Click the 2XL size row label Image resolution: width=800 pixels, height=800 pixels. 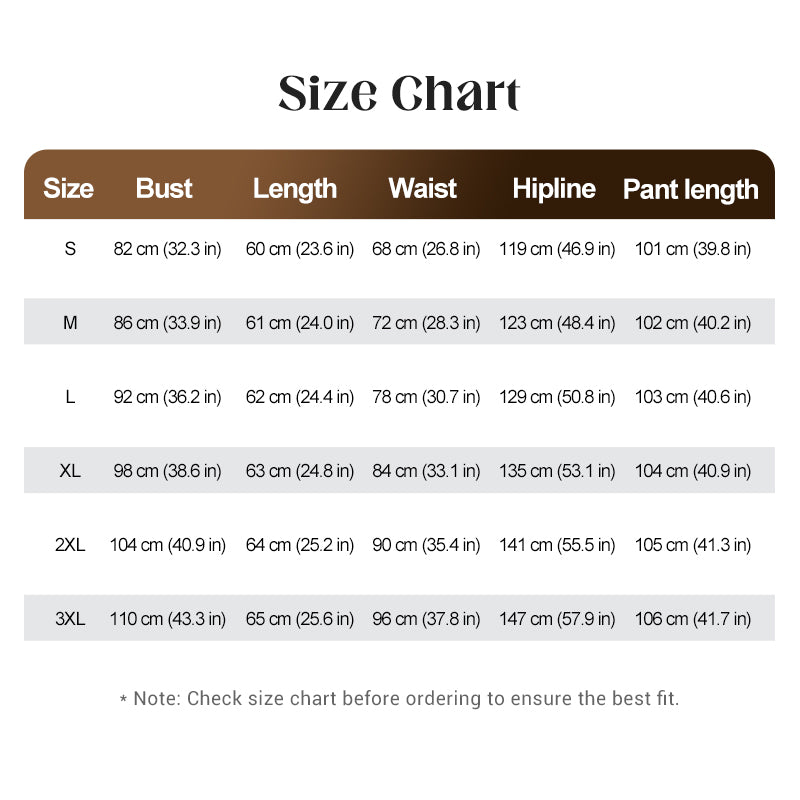tap(70, 545)
